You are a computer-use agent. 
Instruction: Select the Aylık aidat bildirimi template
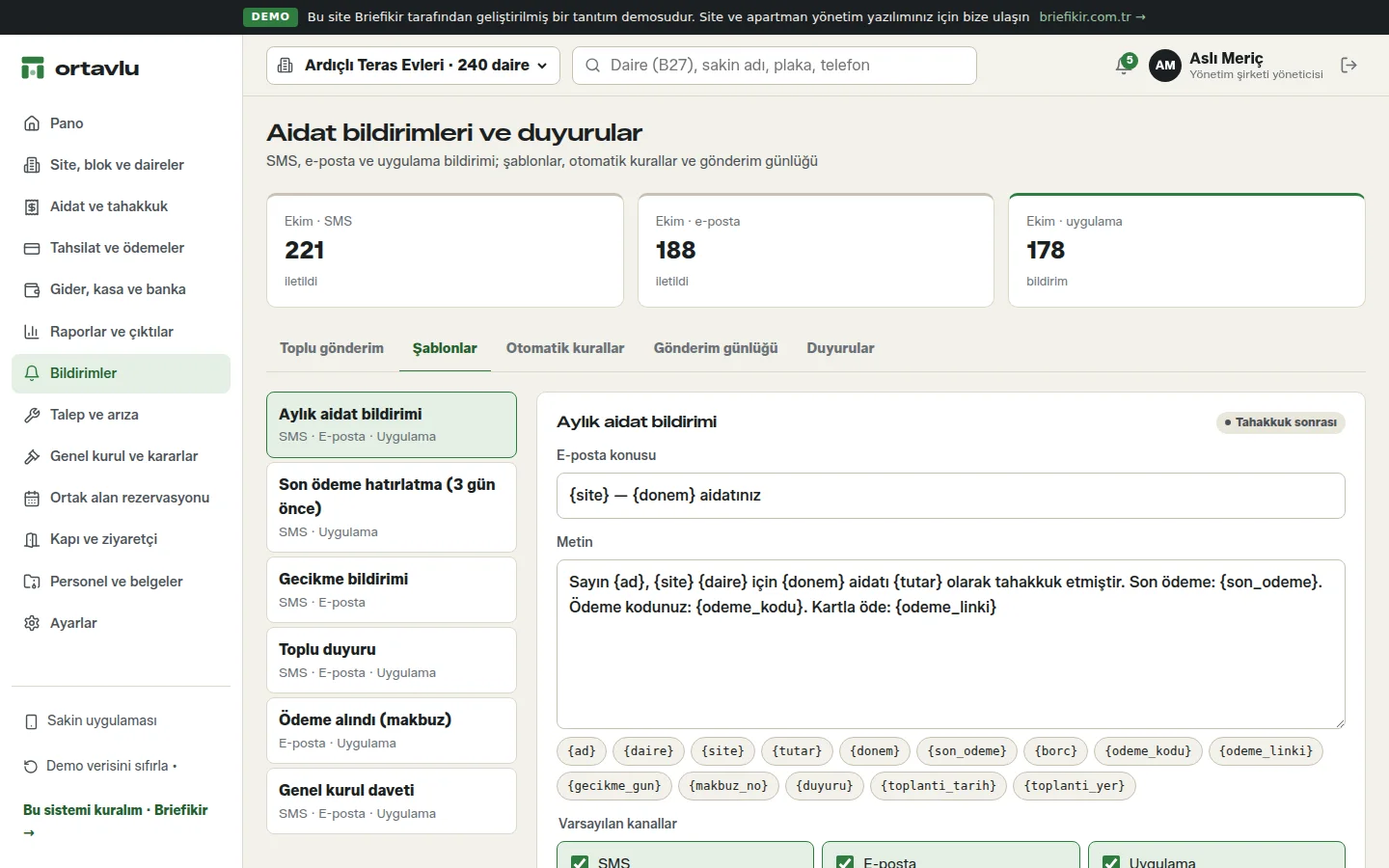click(x=392, y=424)
